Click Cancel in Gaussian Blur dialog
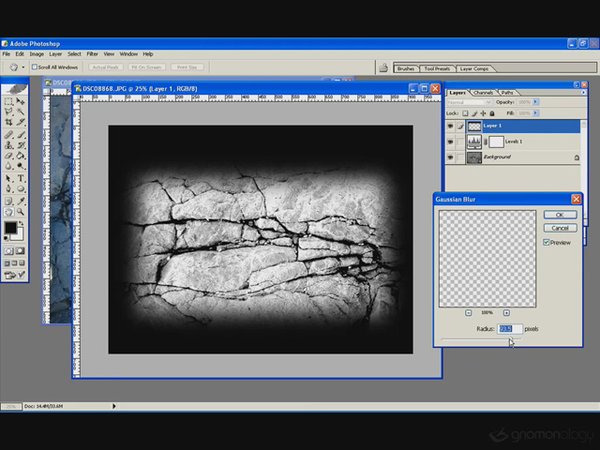 [x=560, y=228]
